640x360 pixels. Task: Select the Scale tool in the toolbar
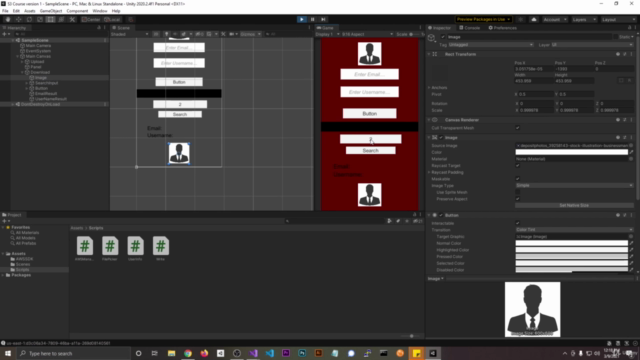(x=40, y=19)
